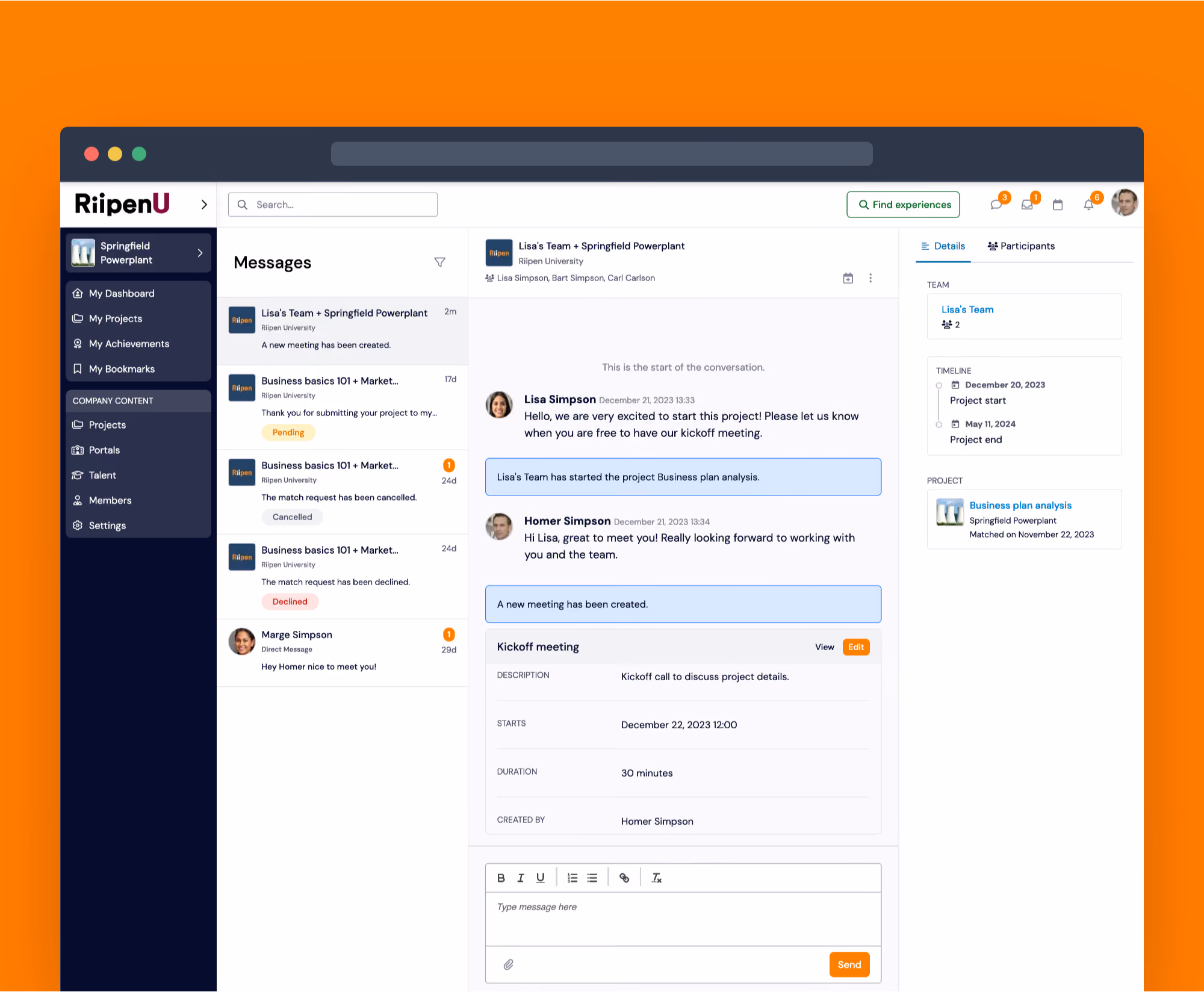Click the Cancelled status badge
Viewport: 1204px width, 992px height.
click(x=292, y=516)
